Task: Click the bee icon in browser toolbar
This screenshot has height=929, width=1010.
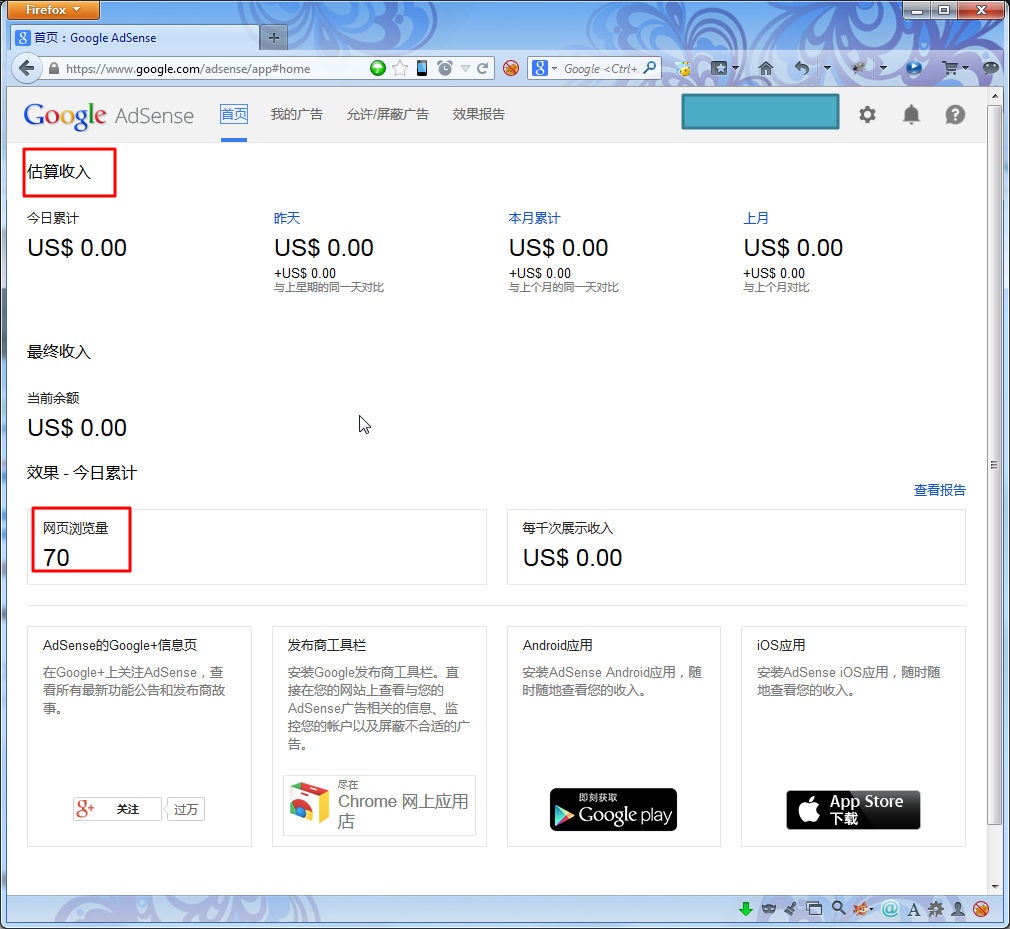Action: pos(683,68)
